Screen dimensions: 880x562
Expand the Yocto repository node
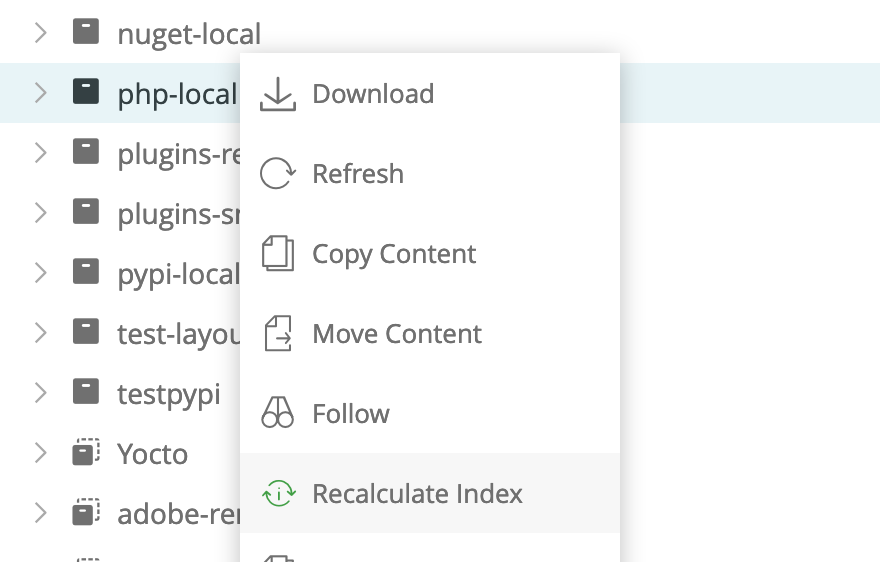coord(41,454)
